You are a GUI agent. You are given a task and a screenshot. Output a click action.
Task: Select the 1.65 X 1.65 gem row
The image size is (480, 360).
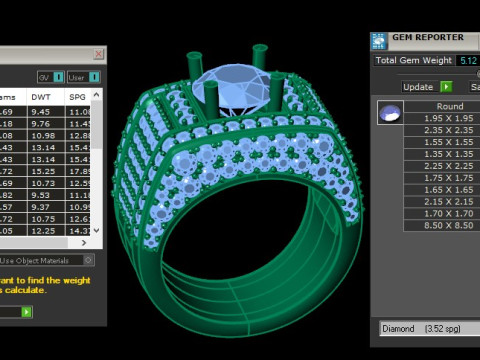(448, 190)
